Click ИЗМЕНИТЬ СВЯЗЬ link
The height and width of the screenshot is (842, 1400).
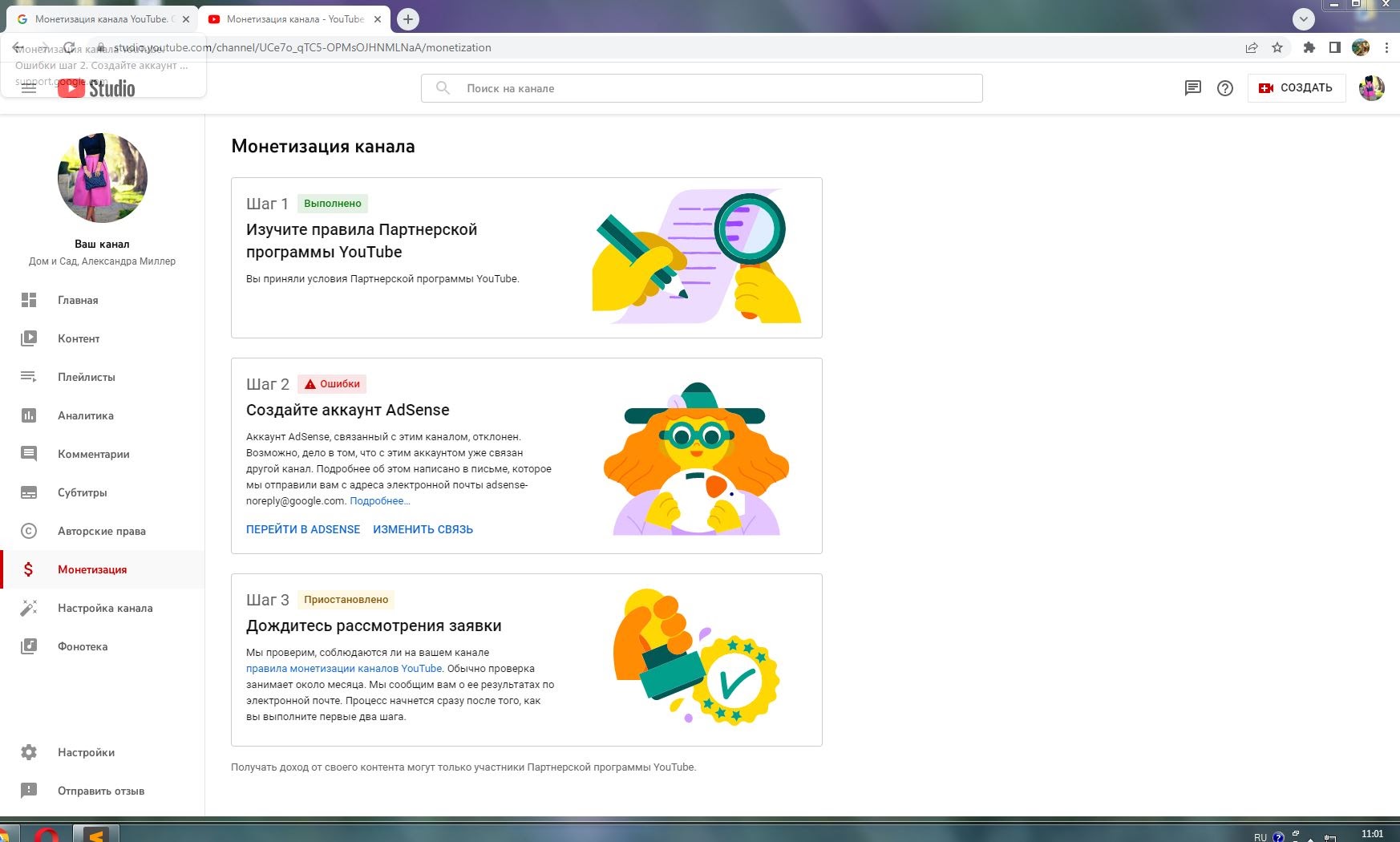click(423, 529)
